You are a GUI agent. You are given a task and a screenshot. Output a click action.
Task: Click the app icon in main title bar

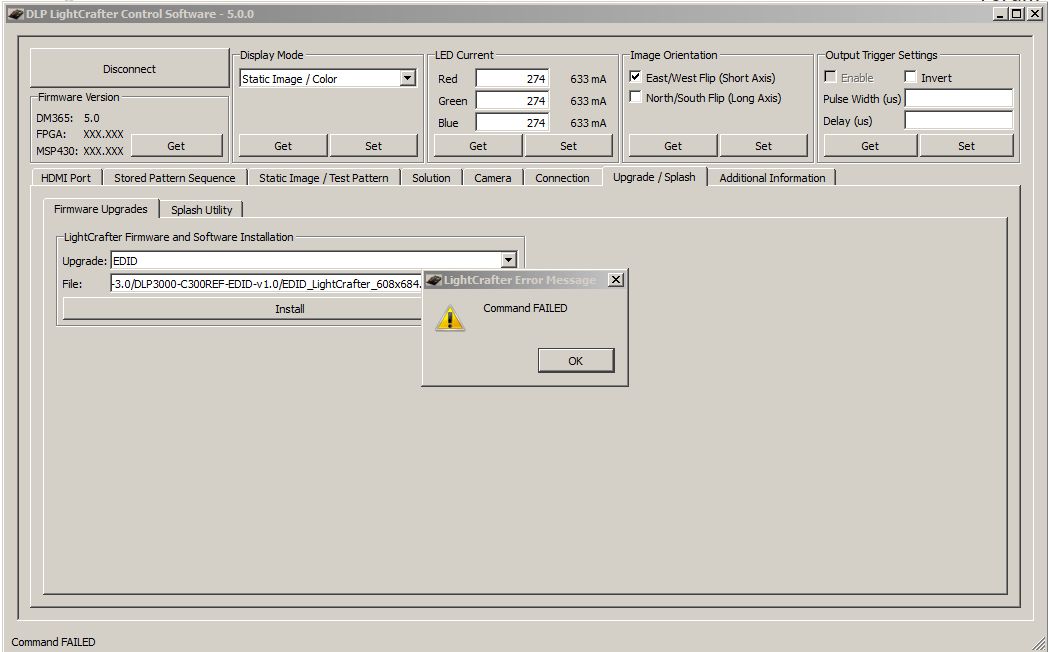pyautogui.click(x=15, y=14)
